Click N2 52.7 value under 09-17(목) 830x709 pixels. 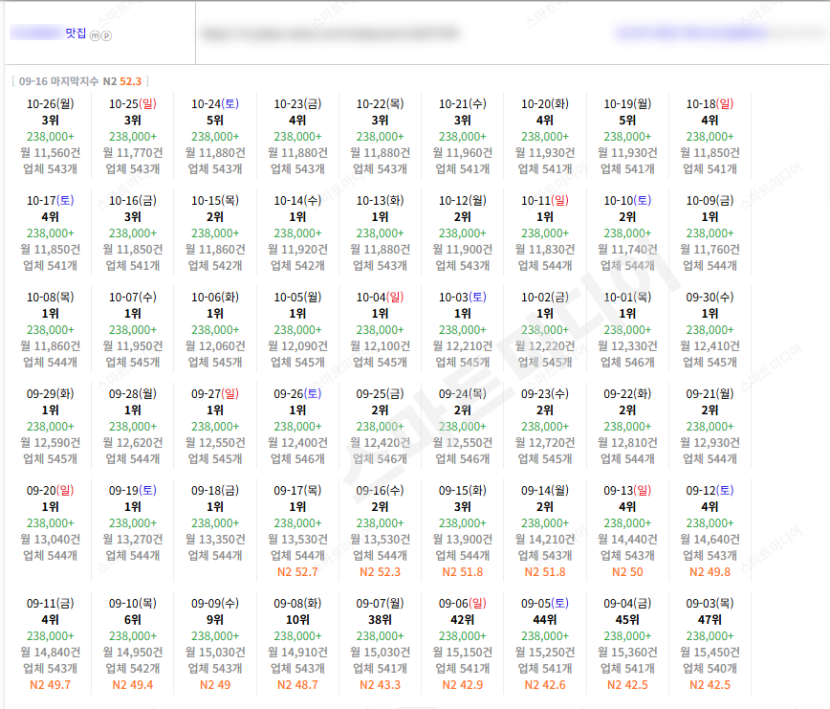pos(297,572)
